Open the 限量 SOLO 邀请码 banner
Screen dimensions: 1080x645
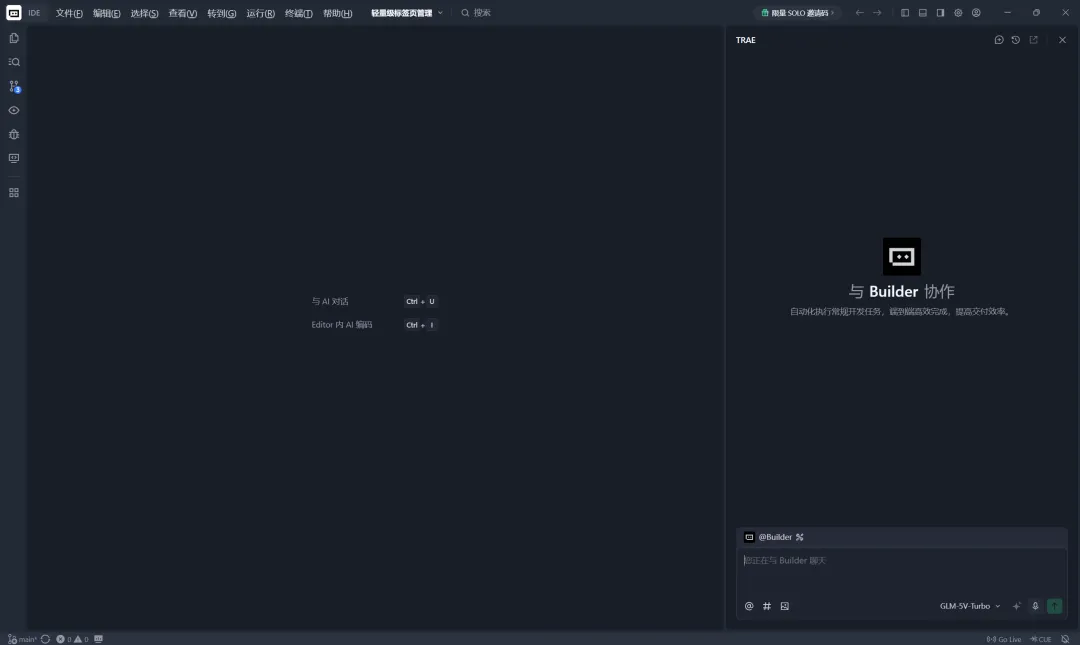click(797, 13)
